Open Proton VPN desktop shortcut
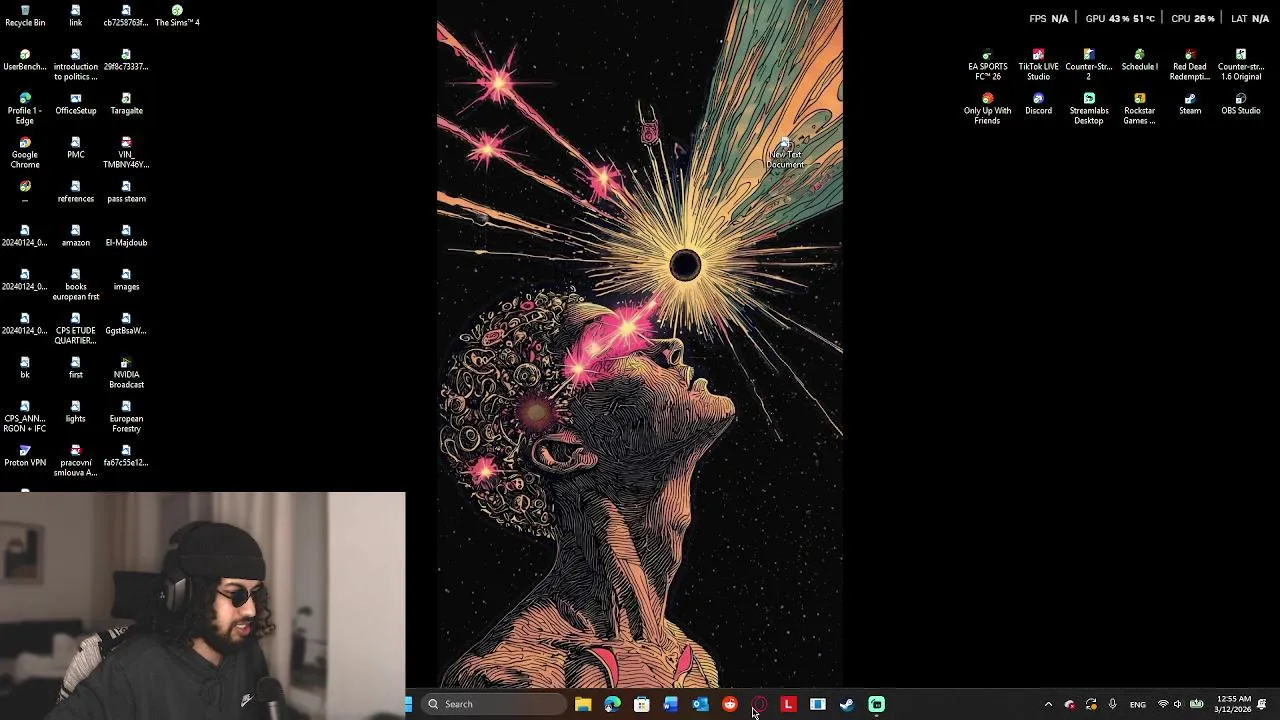 point(25,455)
